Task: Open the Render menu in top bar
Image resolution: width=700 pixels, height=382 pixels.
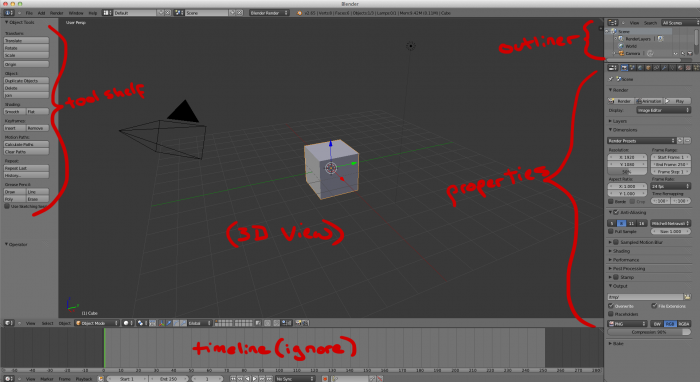Action: 56,13
